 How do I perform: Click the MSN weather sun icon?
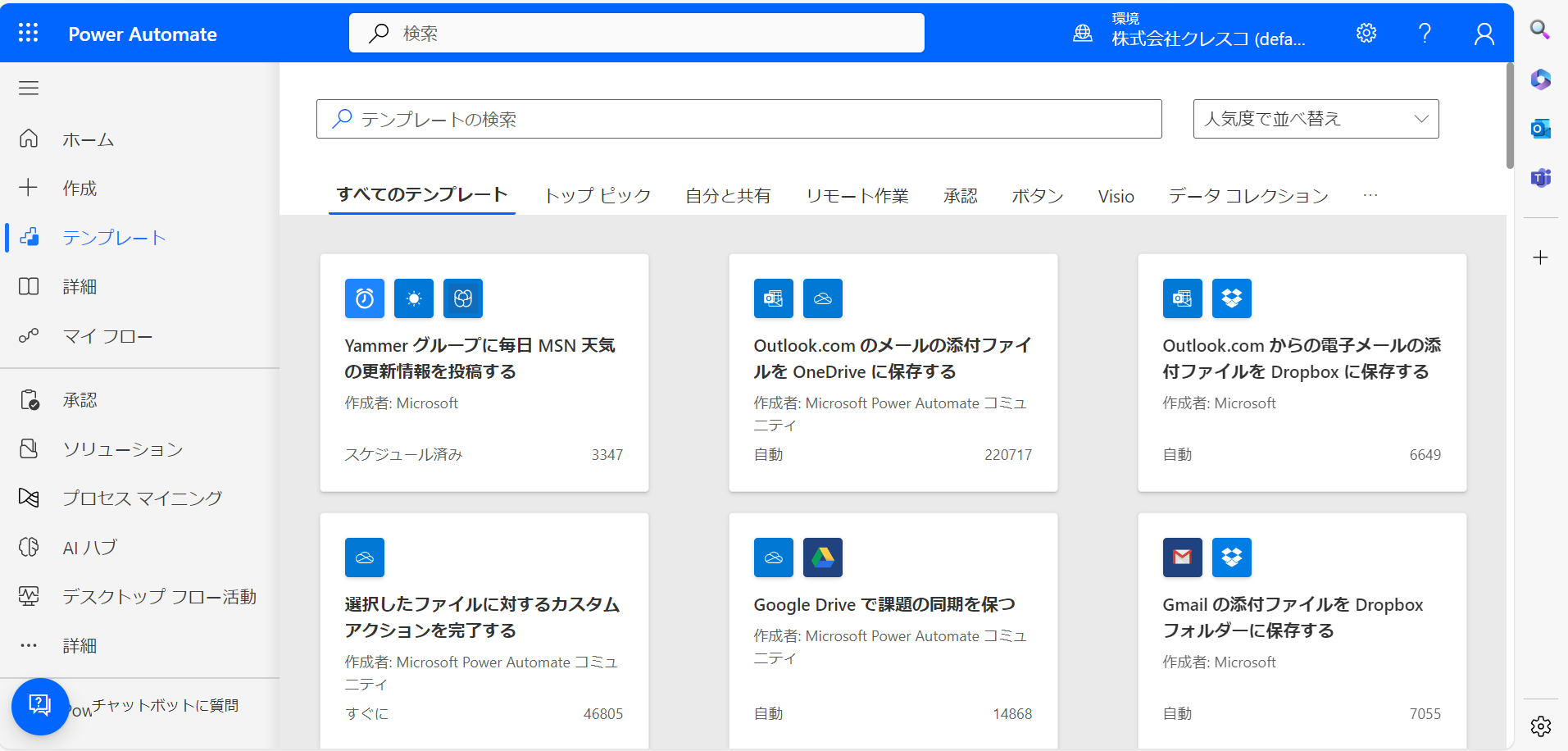point(414,298)
